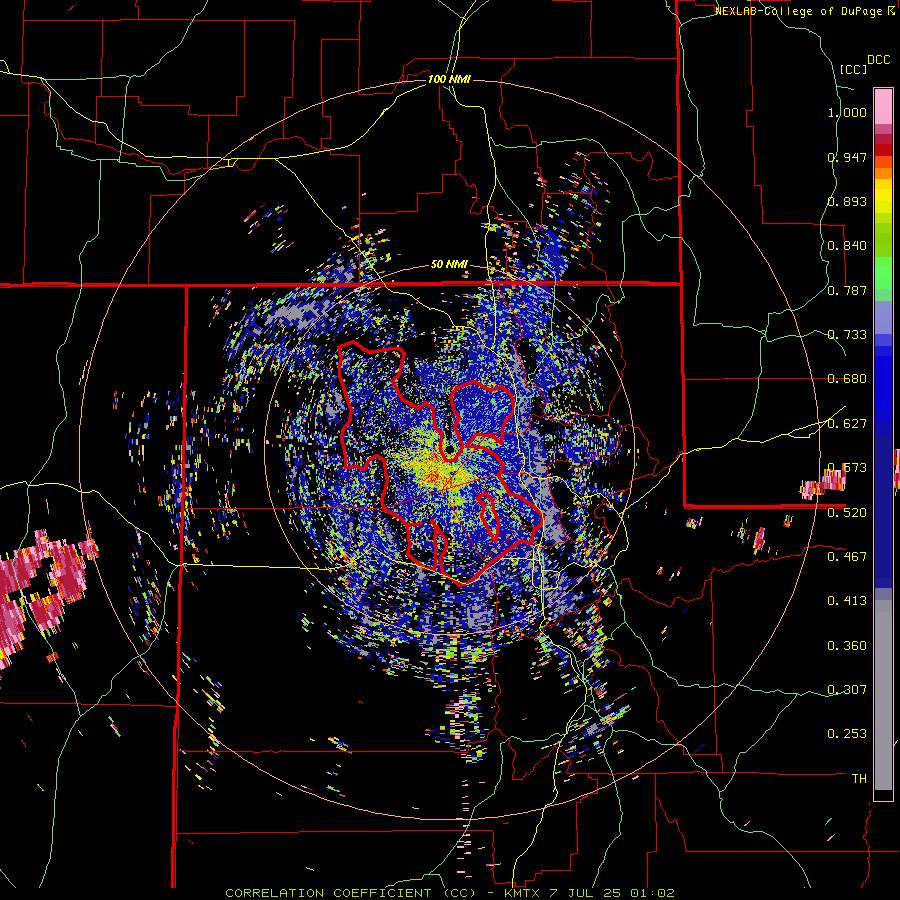Click the gray segment of the color bar

(883, 695)
